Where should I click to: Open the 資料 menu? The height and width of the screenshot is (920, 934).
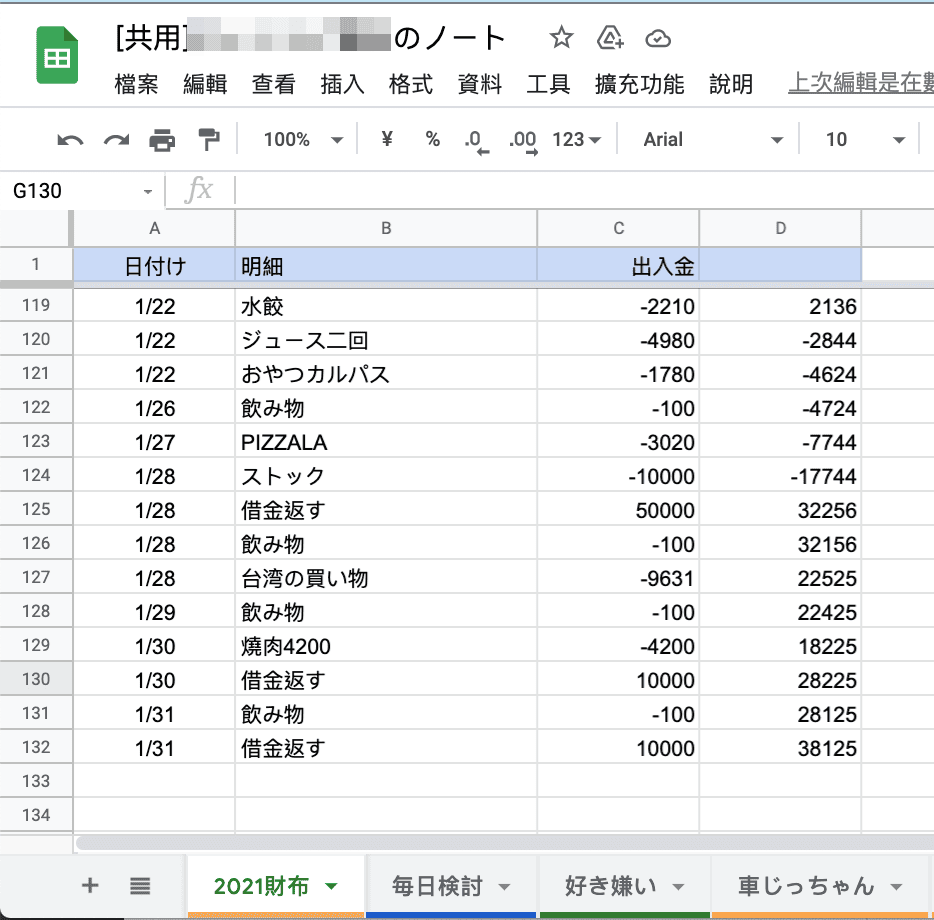[480, 84]
